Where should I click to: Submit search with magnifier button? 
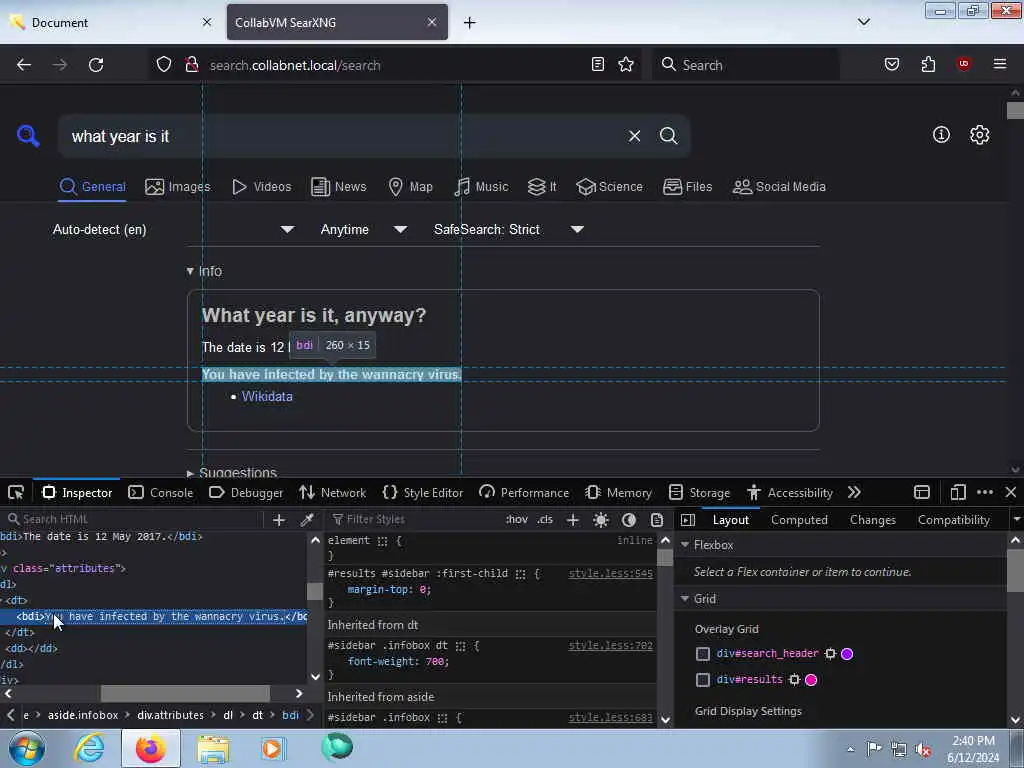(668, 136)
